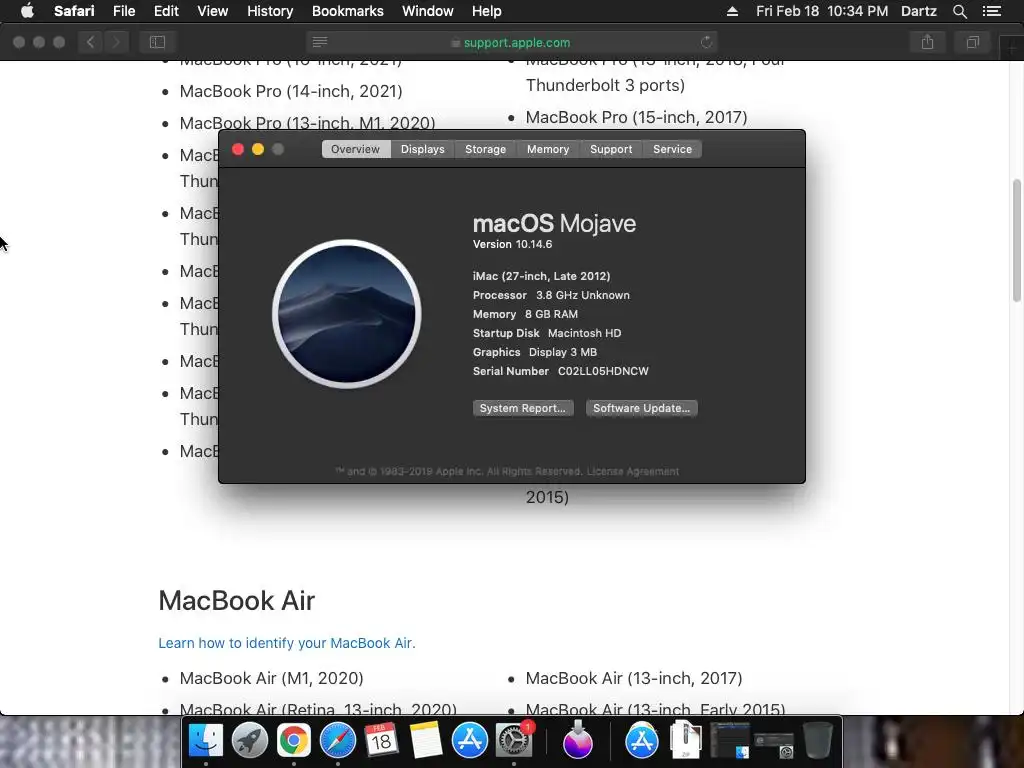This screenshot has width=1024, height=768.
Task: Click the System Report... button
Action: click(x=522, y=408)
